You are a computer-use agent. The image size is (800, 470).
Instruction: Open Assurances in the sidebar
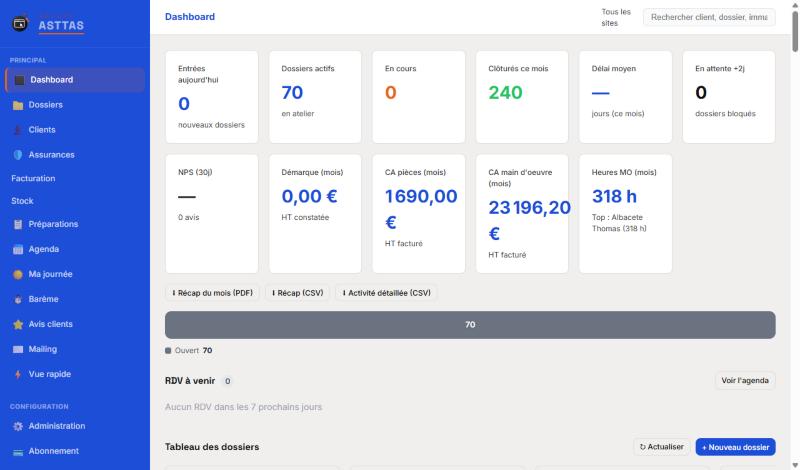pos(74,155)
